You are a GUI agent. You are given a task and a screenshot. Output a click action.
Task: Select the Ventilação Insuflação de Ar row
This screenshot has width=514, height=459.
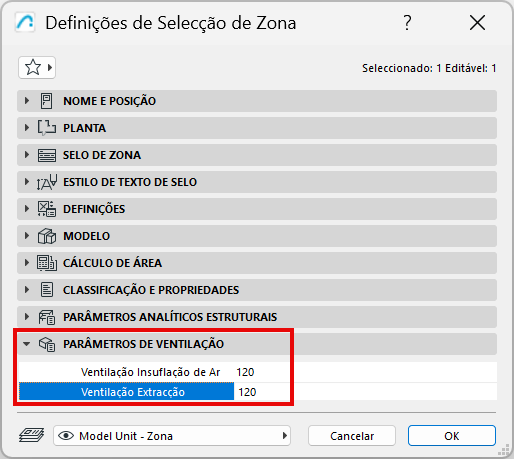coord(258,372)
